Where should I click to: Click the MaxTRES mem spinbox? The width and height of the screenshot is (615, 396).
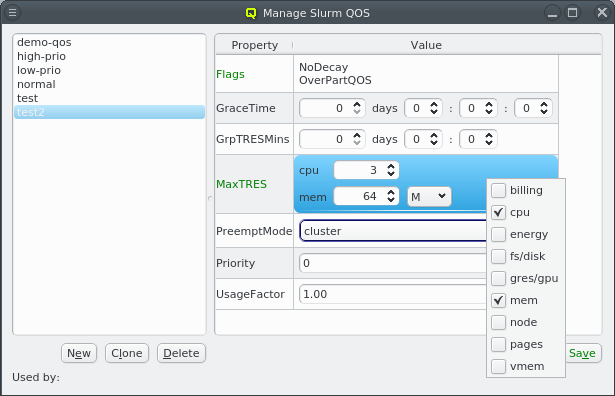pos(366,196)
